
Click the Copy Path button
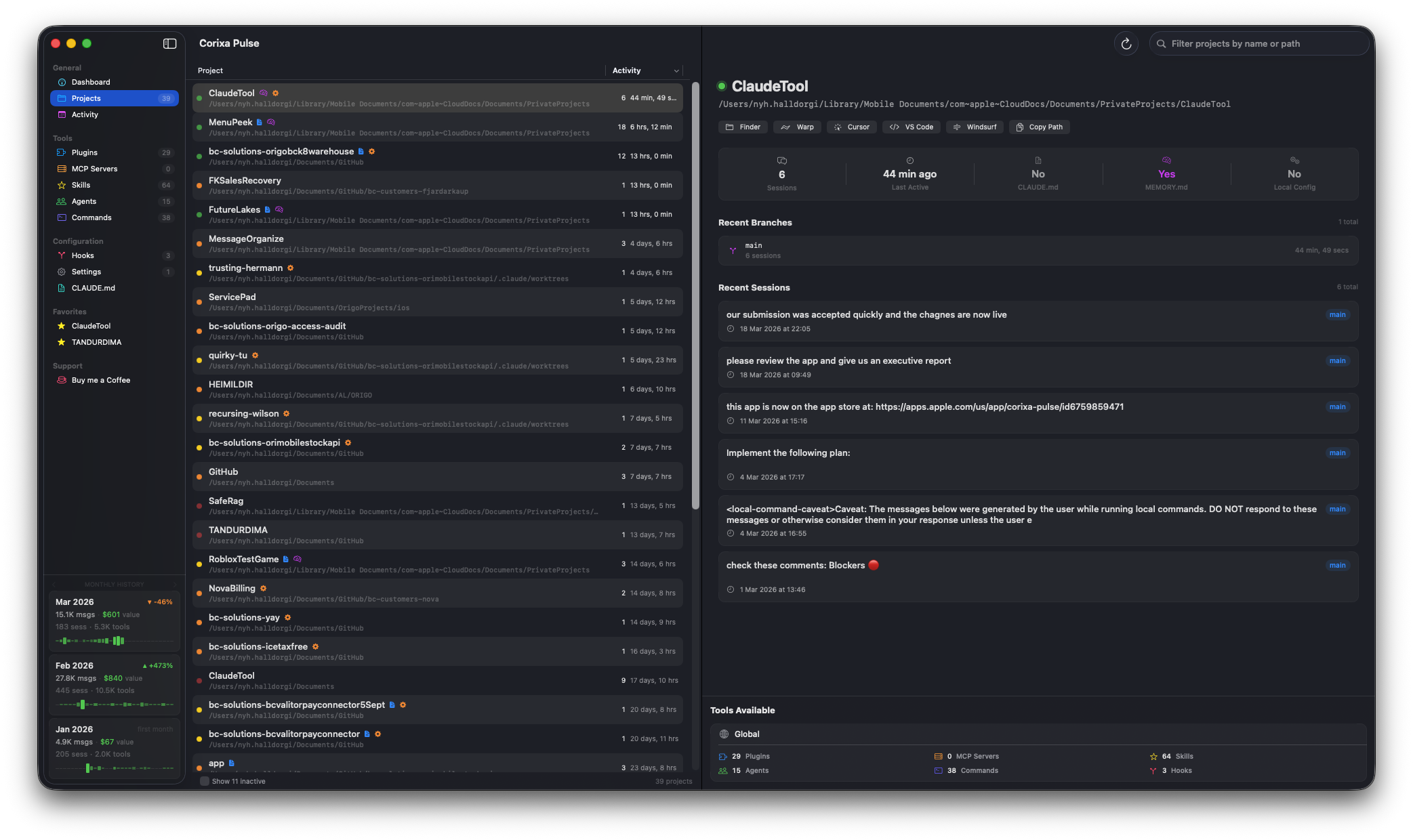point(1039,127)
